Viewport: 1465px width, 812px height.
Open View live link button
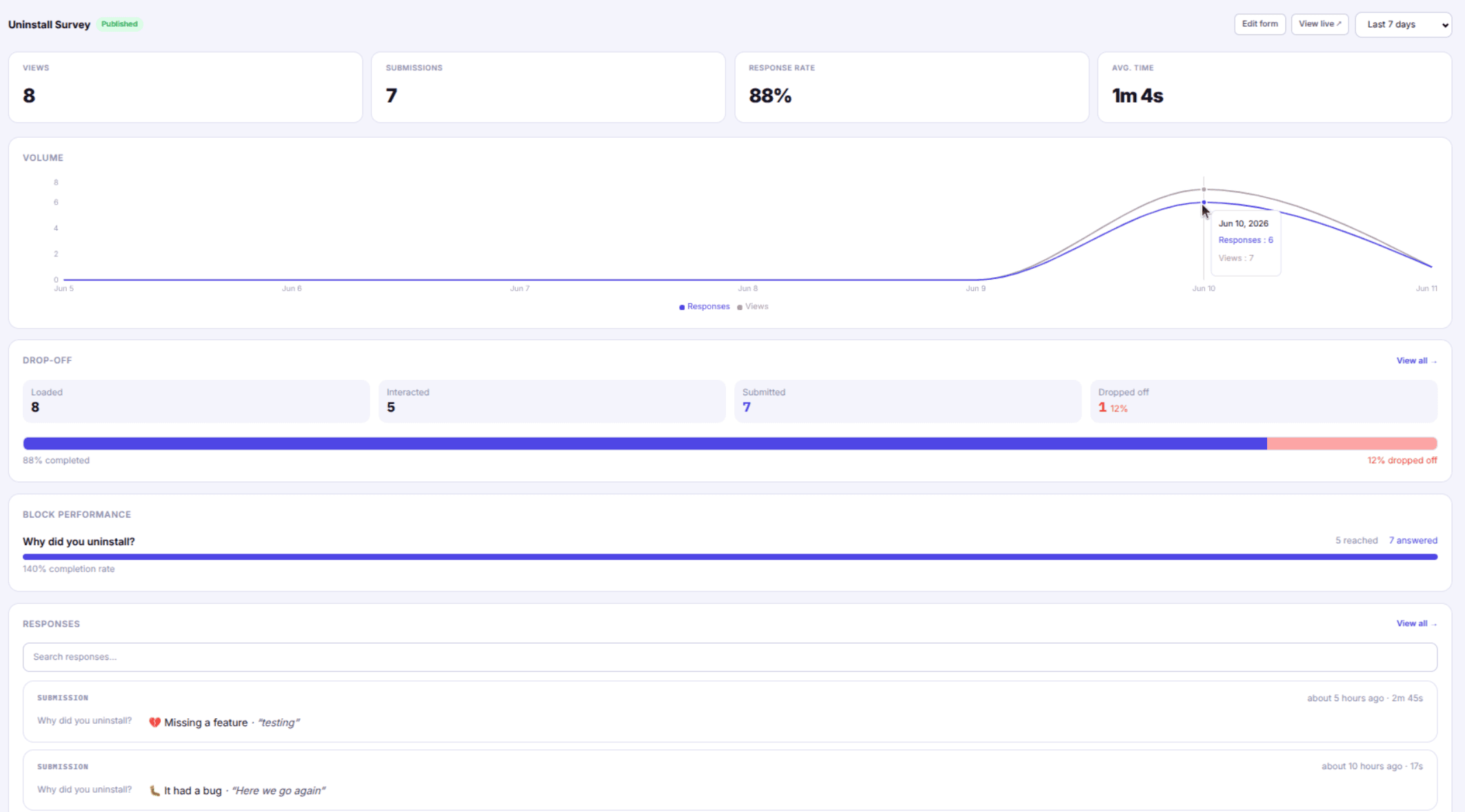pyautogui.click(x=1320, y=24)
